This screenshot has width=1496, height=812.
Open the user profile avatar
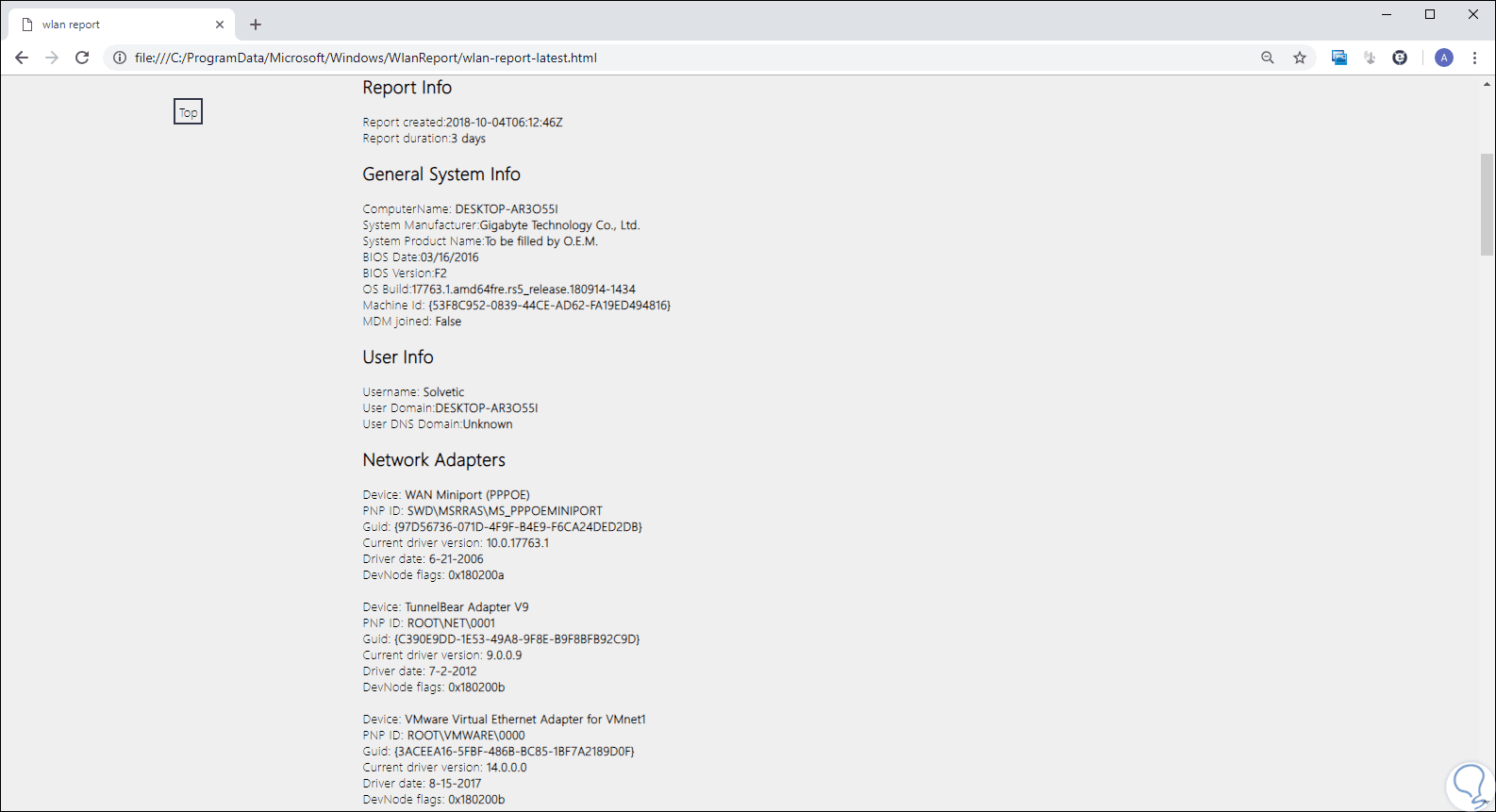(x=1444, y=58)
